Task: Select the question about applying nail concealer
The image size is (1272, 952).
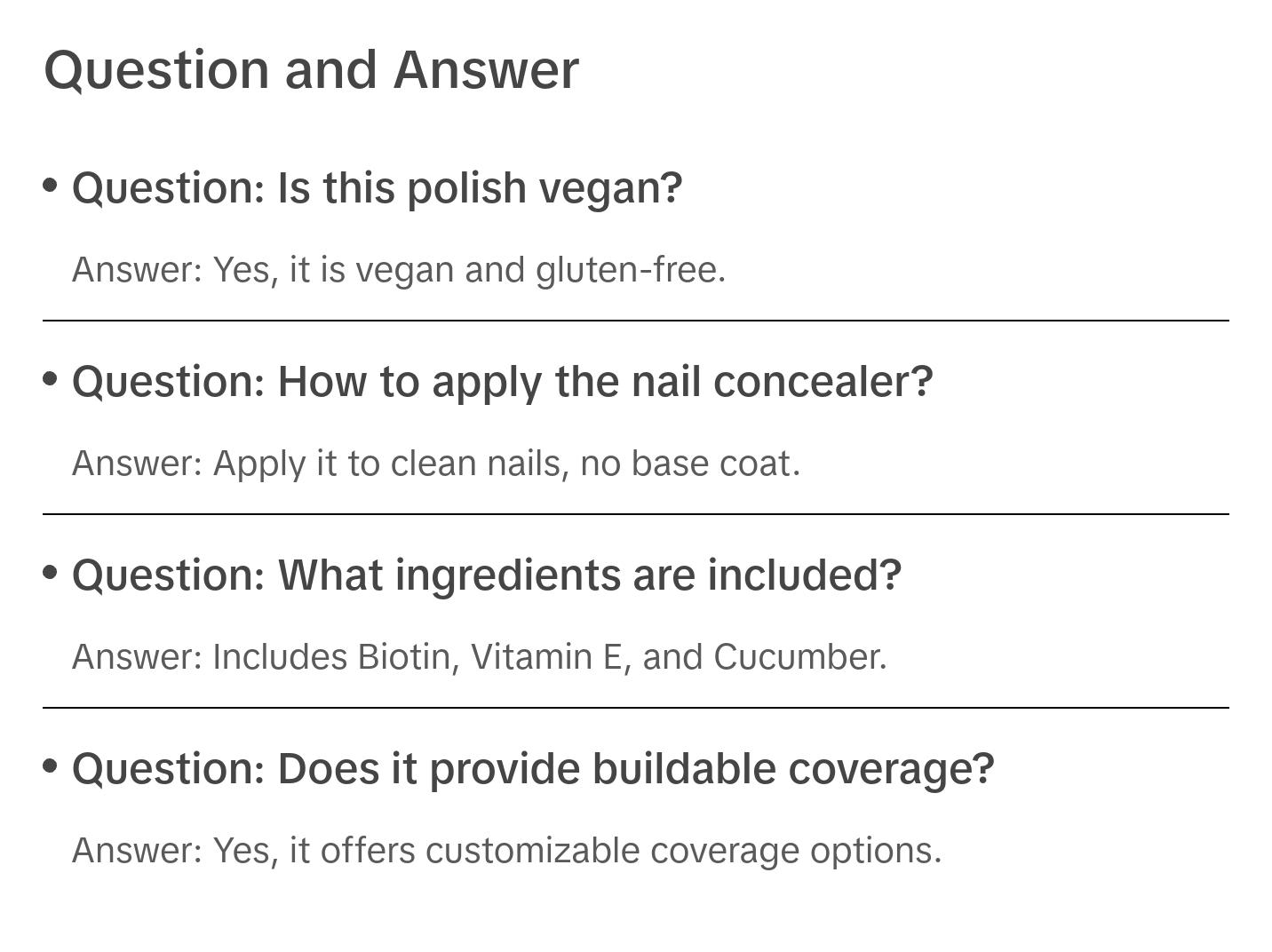Action: coord(502,382)
